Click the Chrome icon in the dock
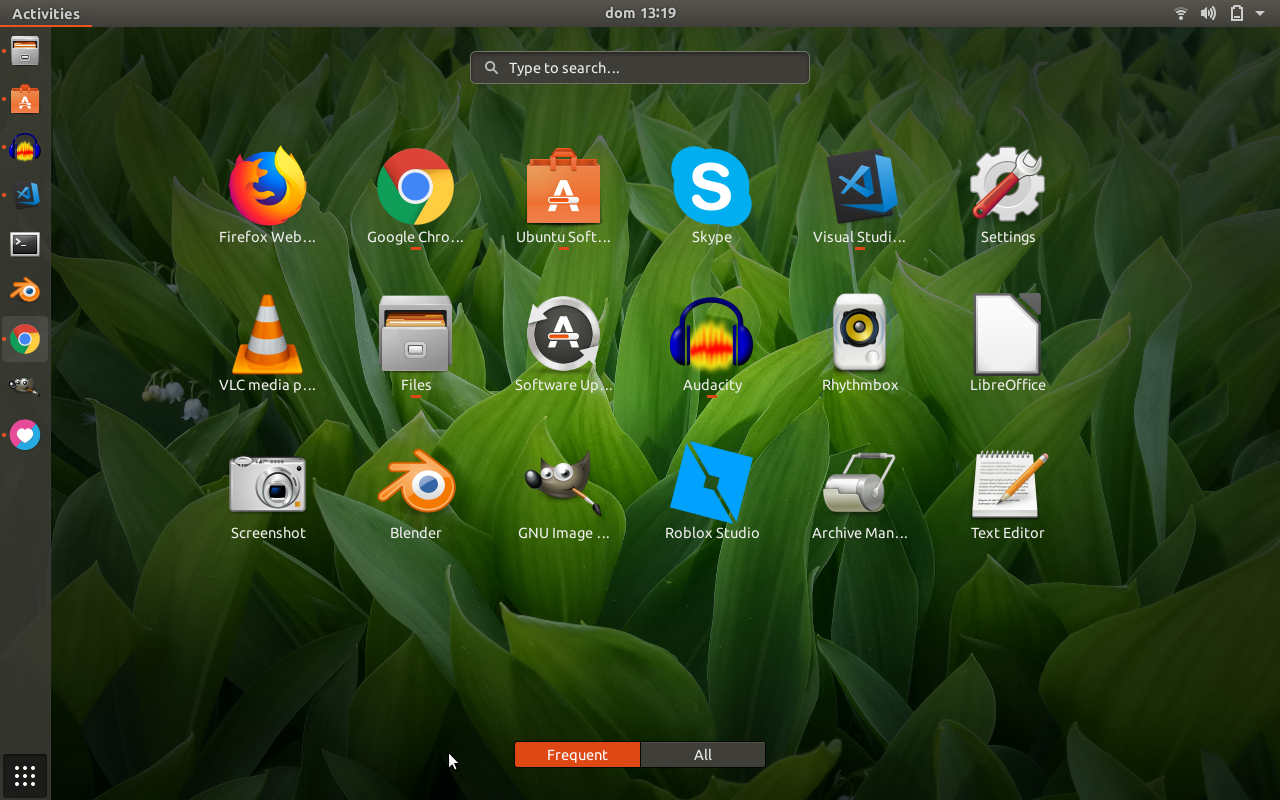The height and width of the screenshot is (800, 1280). (25, 340)
